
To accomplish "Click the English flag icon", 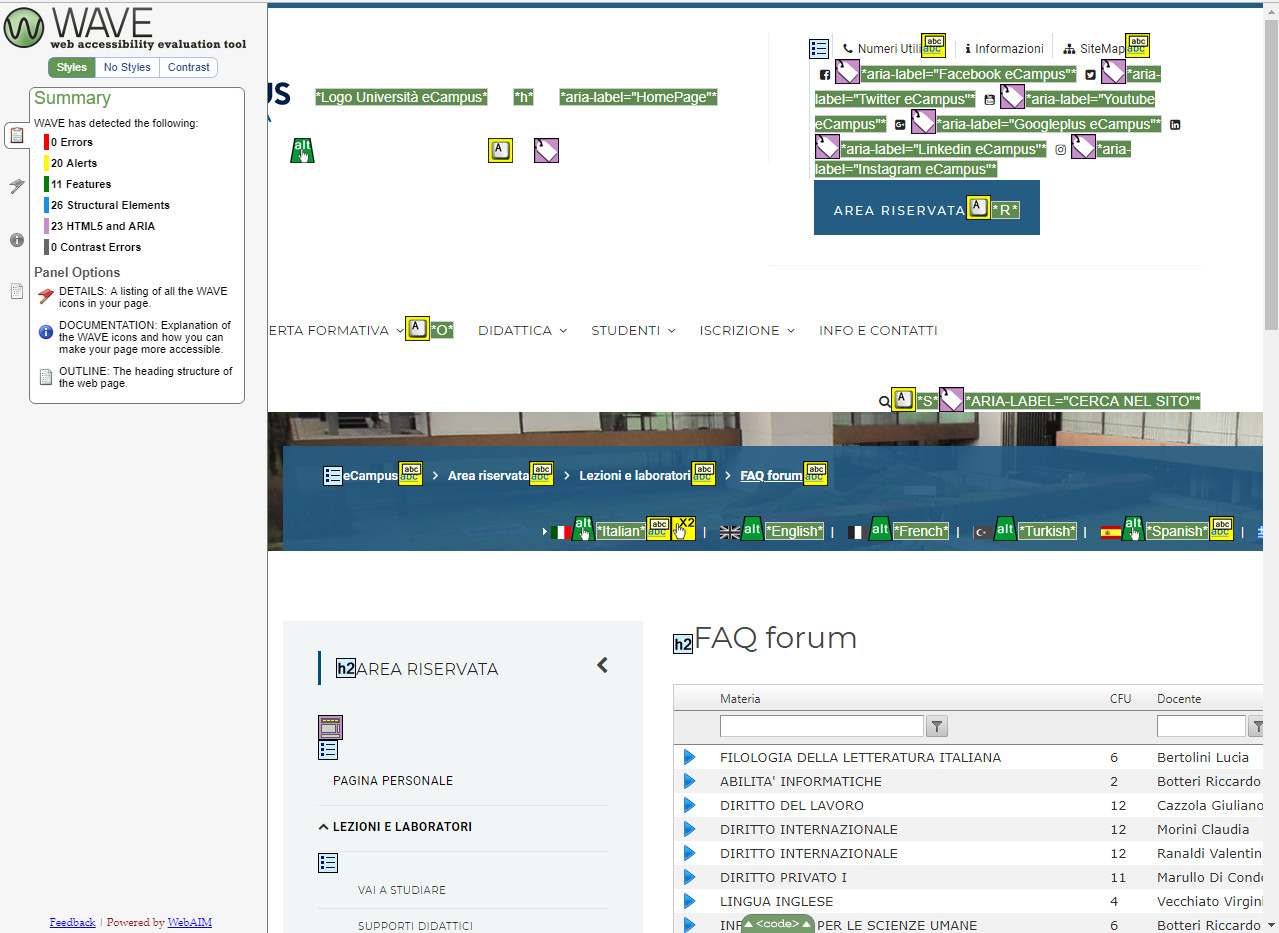I will point(730,532).
